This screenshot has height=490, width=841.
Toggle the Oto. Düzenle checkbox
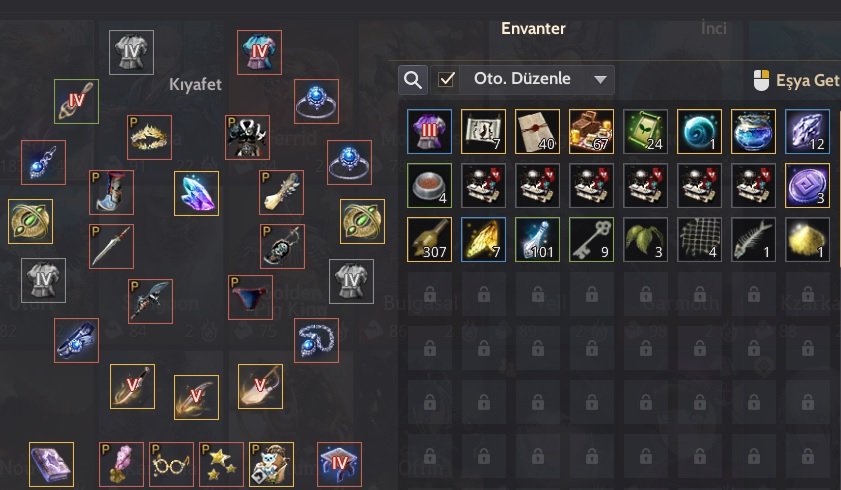[x=446, y=79]
